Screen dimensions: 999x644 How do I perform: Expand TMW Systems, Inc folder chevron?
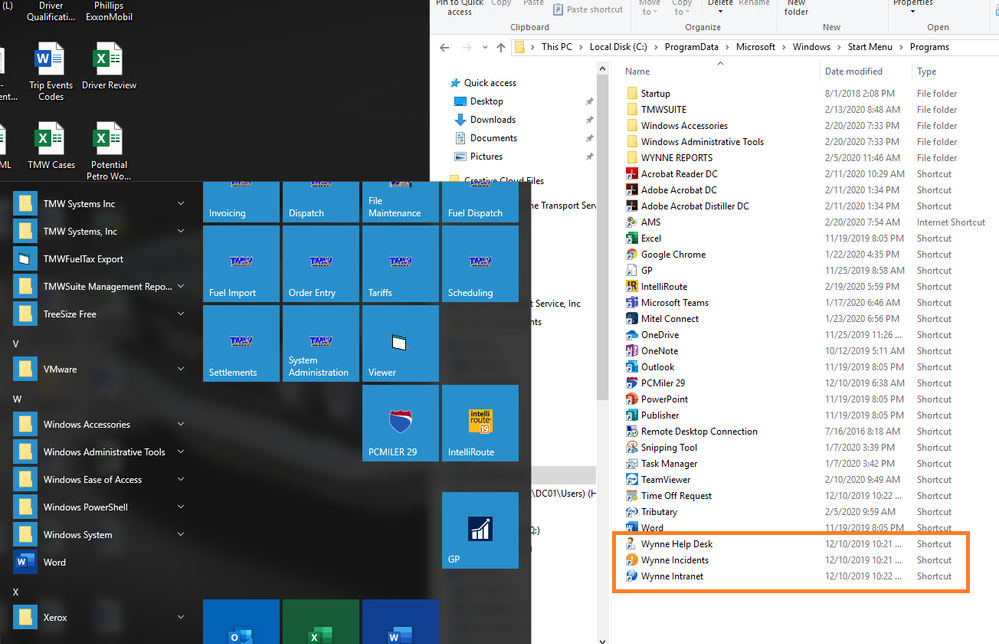pos(180,231)
